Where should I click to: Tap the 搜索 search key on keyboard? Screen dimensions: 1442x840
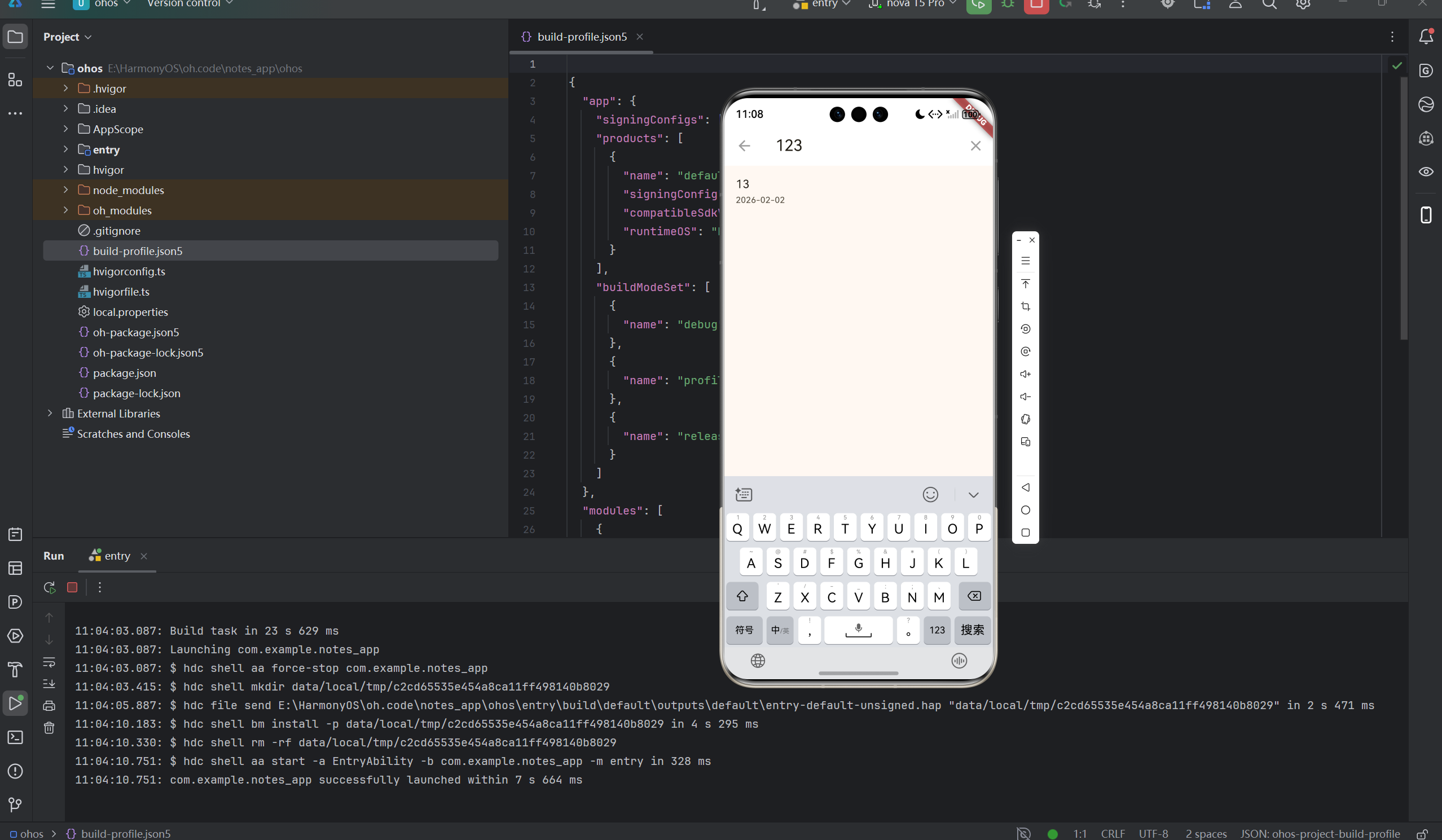[972, 630]
